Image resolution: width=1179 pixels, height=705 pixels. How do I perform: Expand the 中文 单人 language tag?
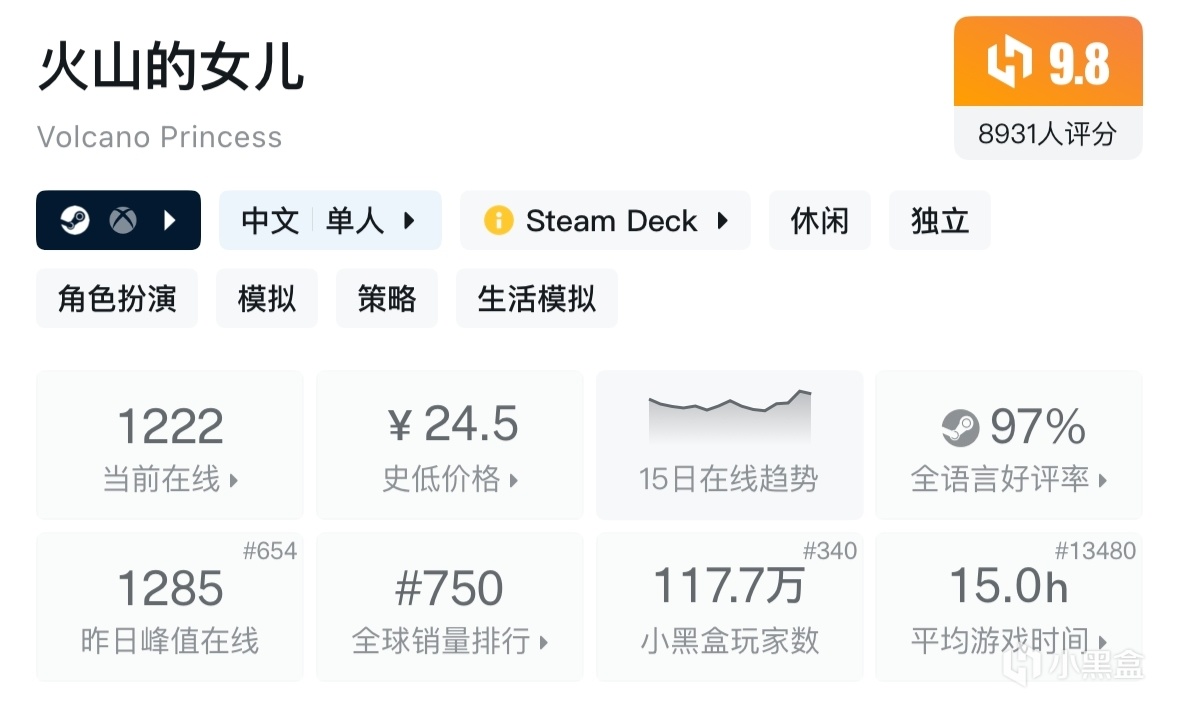(329, 220)
